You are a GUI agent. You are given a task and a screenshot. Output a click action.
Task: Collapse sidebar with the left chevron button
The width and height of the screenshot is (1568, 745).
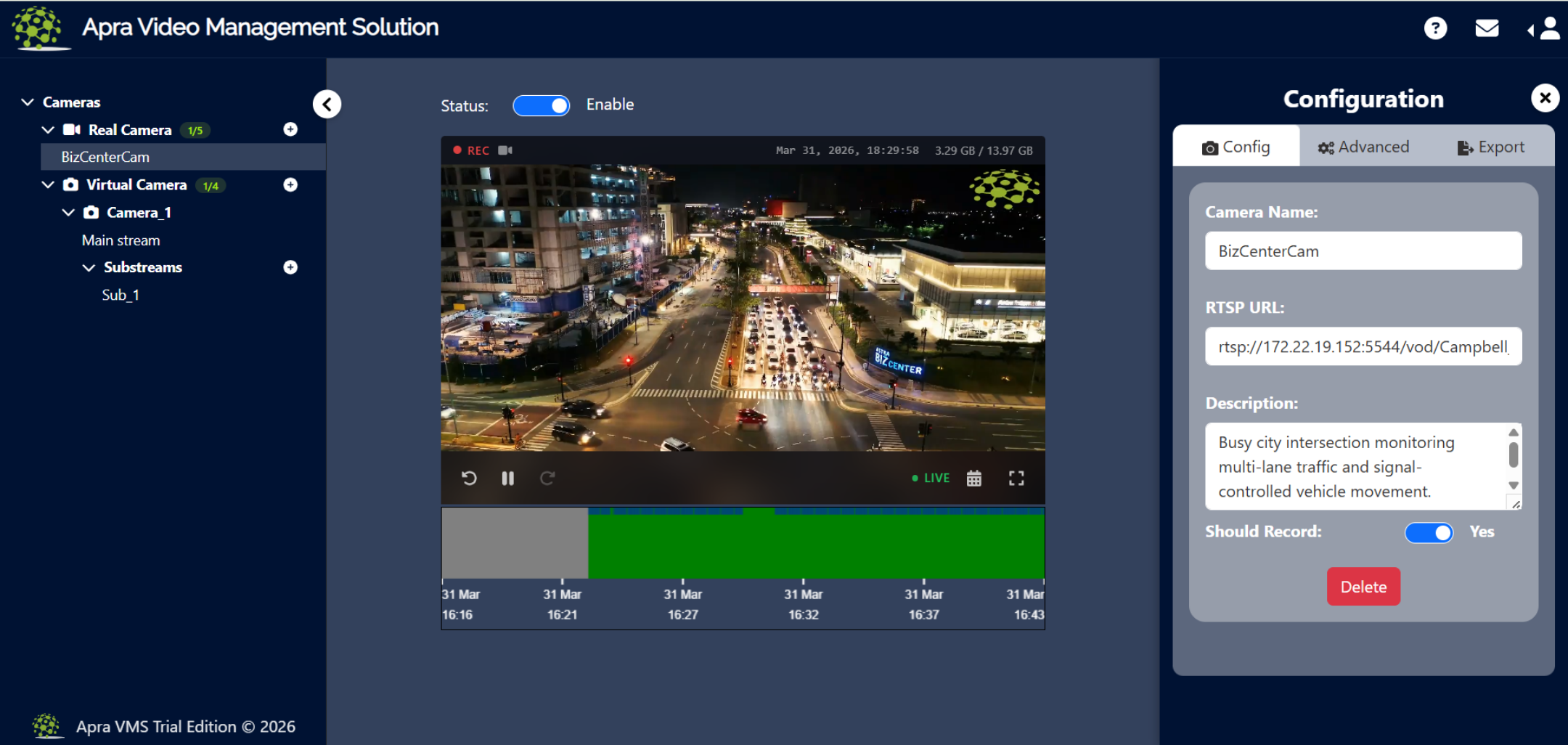[x=327, y=104]
